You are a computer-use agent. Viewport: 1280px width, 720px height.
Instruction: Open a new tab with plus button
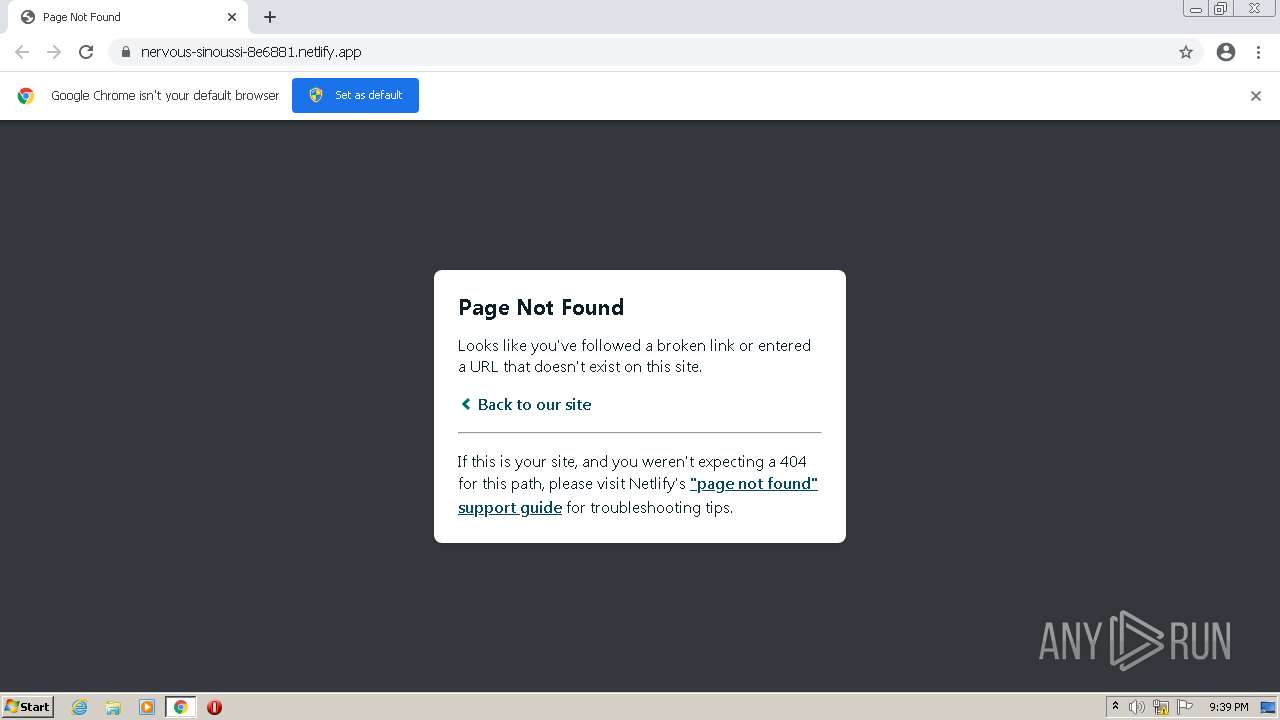tap(270, 17)
